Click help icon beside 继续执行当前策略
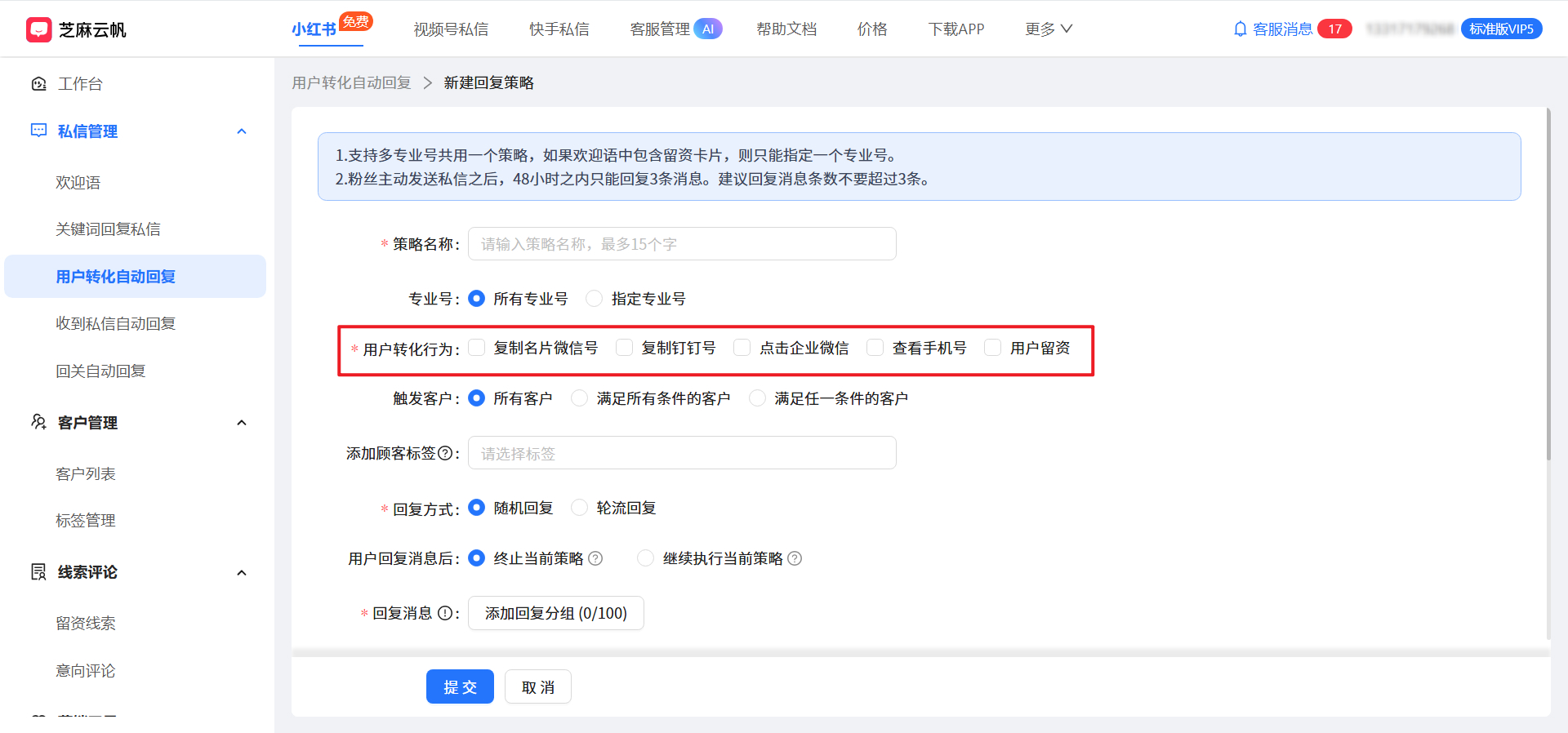This screenshot has height=733, width=1568. pos(795,558)
